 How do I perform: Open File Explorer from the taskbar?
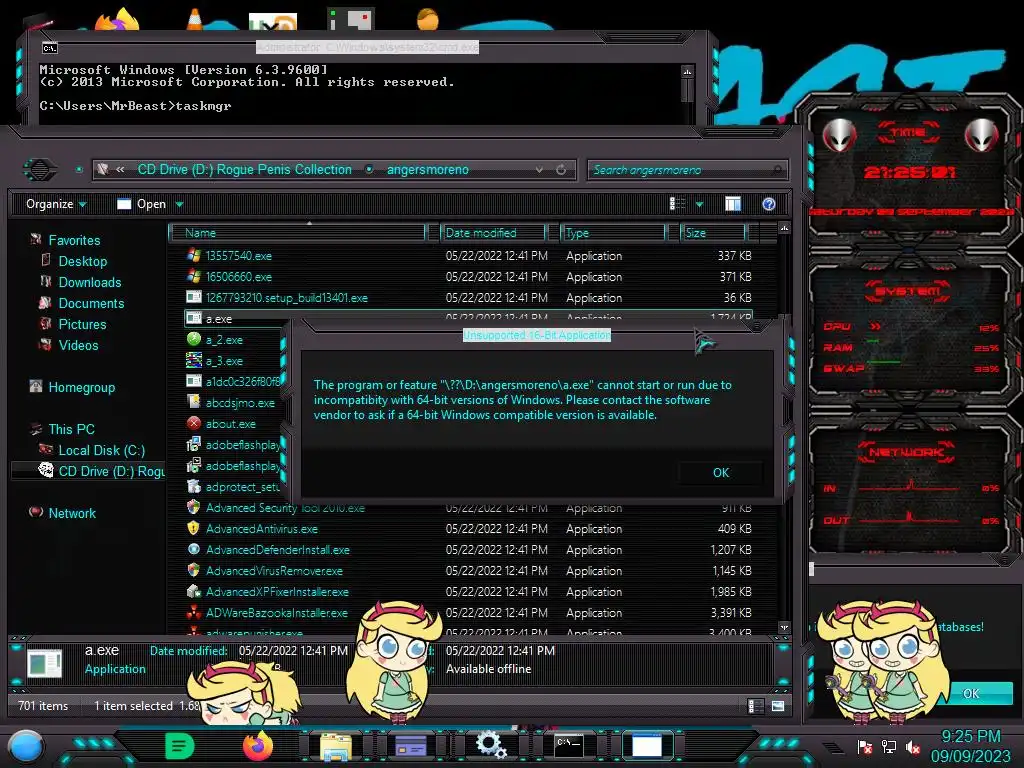[x=336, y=747]
